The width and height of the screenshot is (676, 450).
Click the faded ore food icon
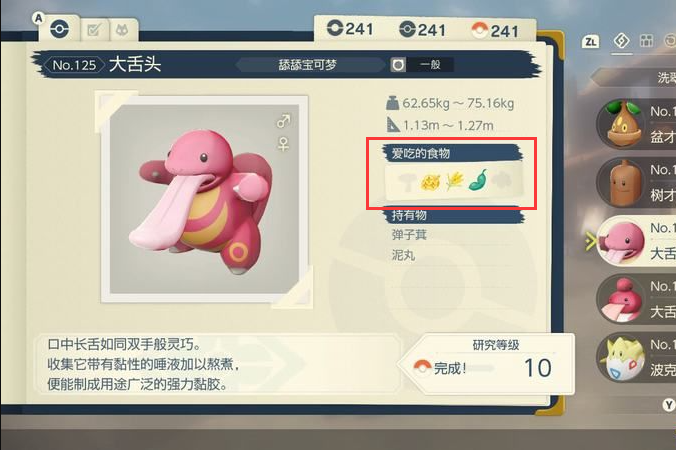tap(501, 180)
